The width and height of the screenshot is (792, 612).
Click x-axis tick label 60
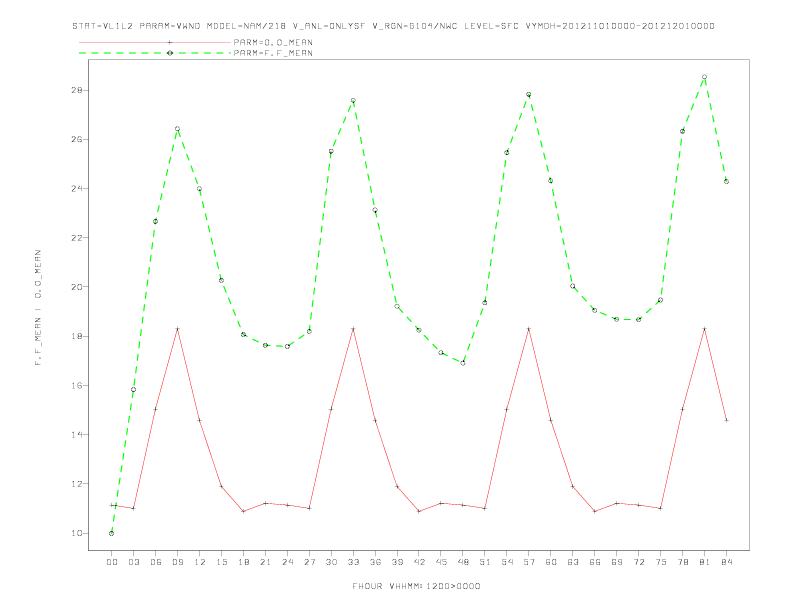551,562
